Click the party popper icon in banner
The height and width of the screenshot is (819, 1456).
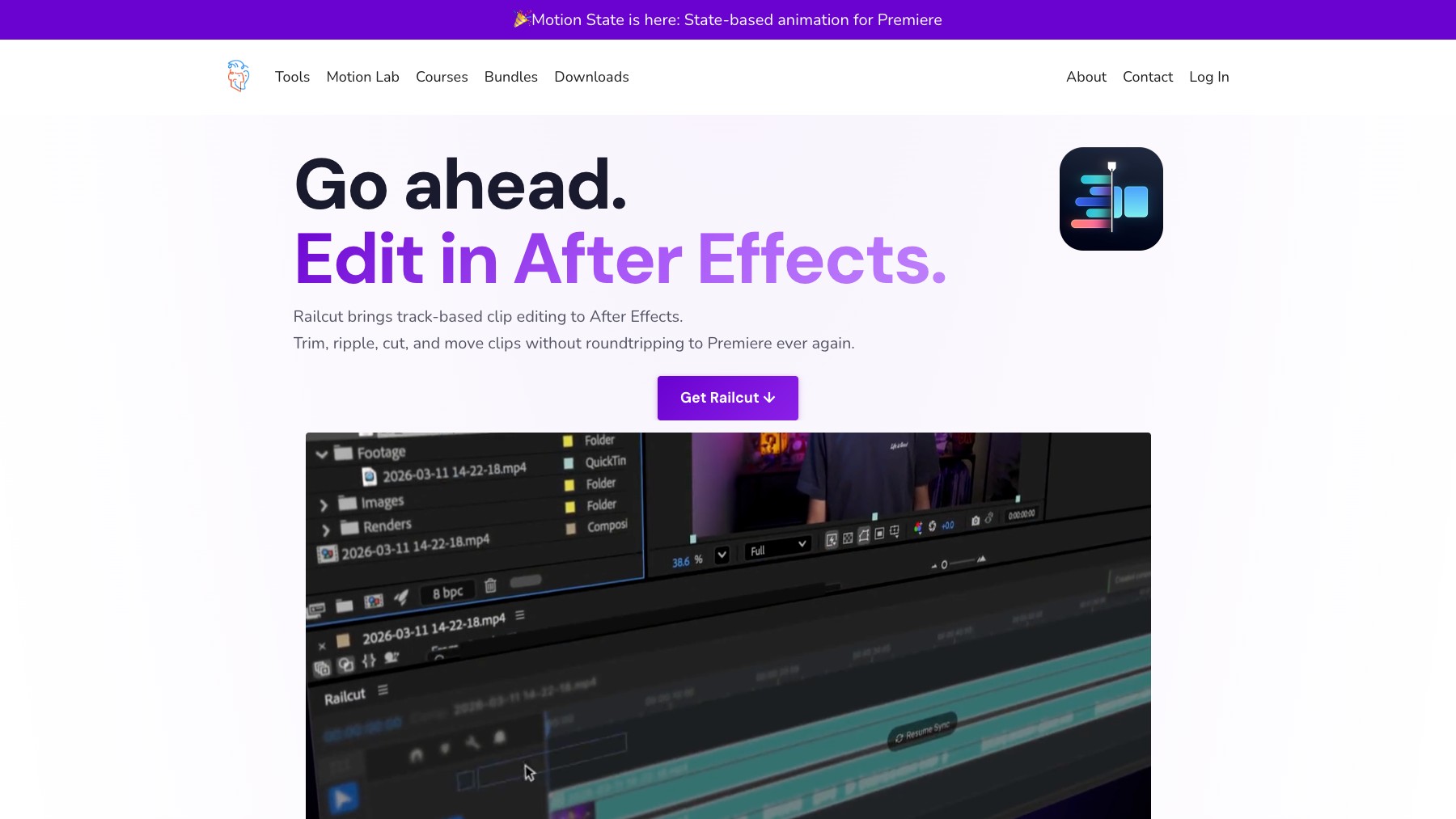click(x=522, y=19)
